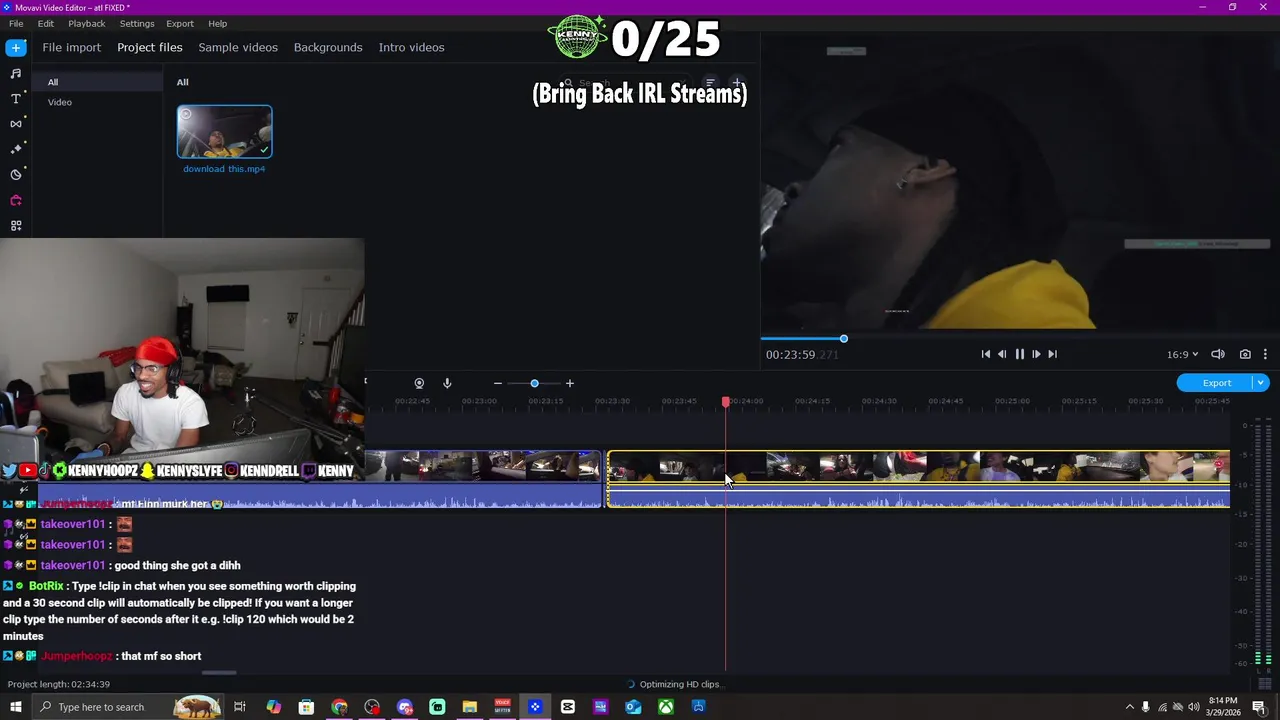
Task: Adjust the timeline zoom slider handle
Action: (534, 383)
